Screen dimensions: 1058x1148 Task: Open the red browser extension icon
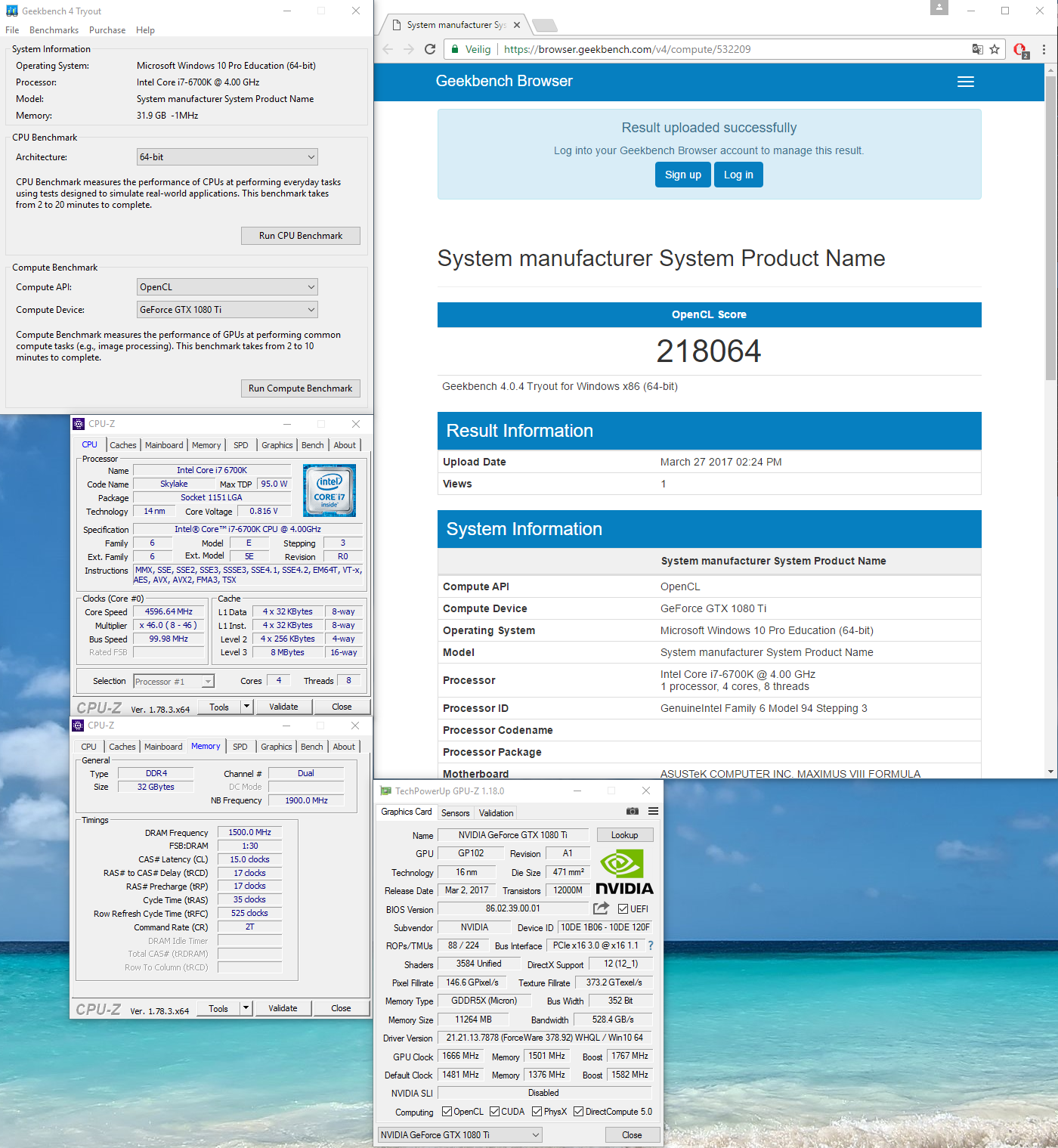(1020, 51)
